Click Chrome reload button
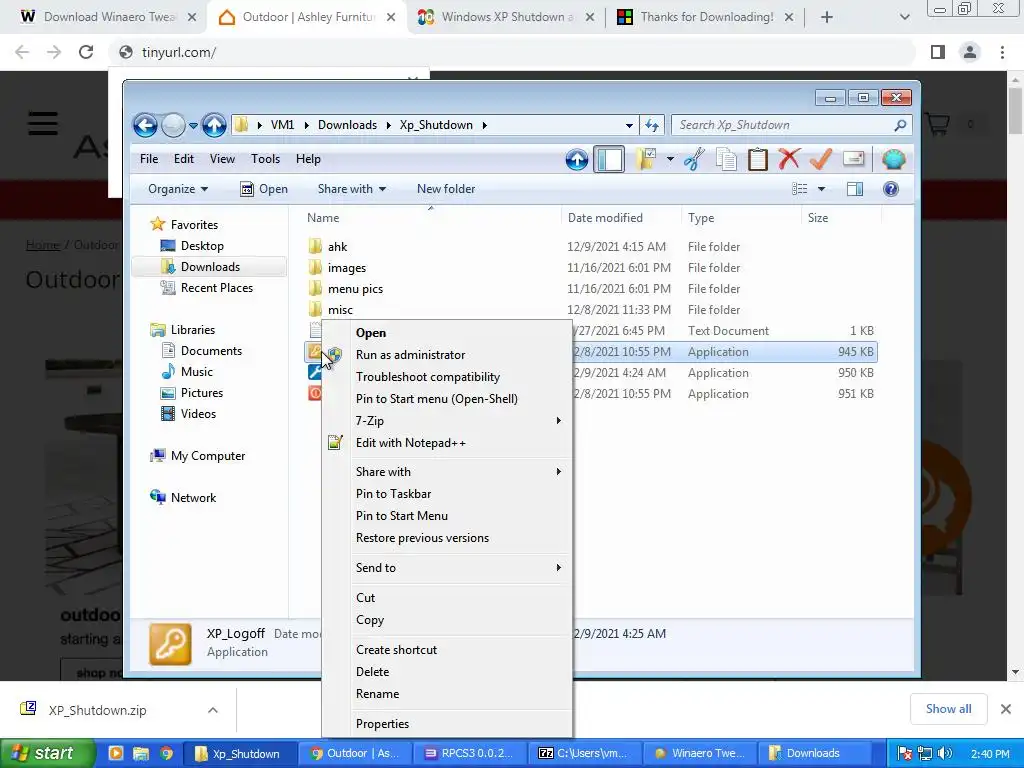 point(86,52)
